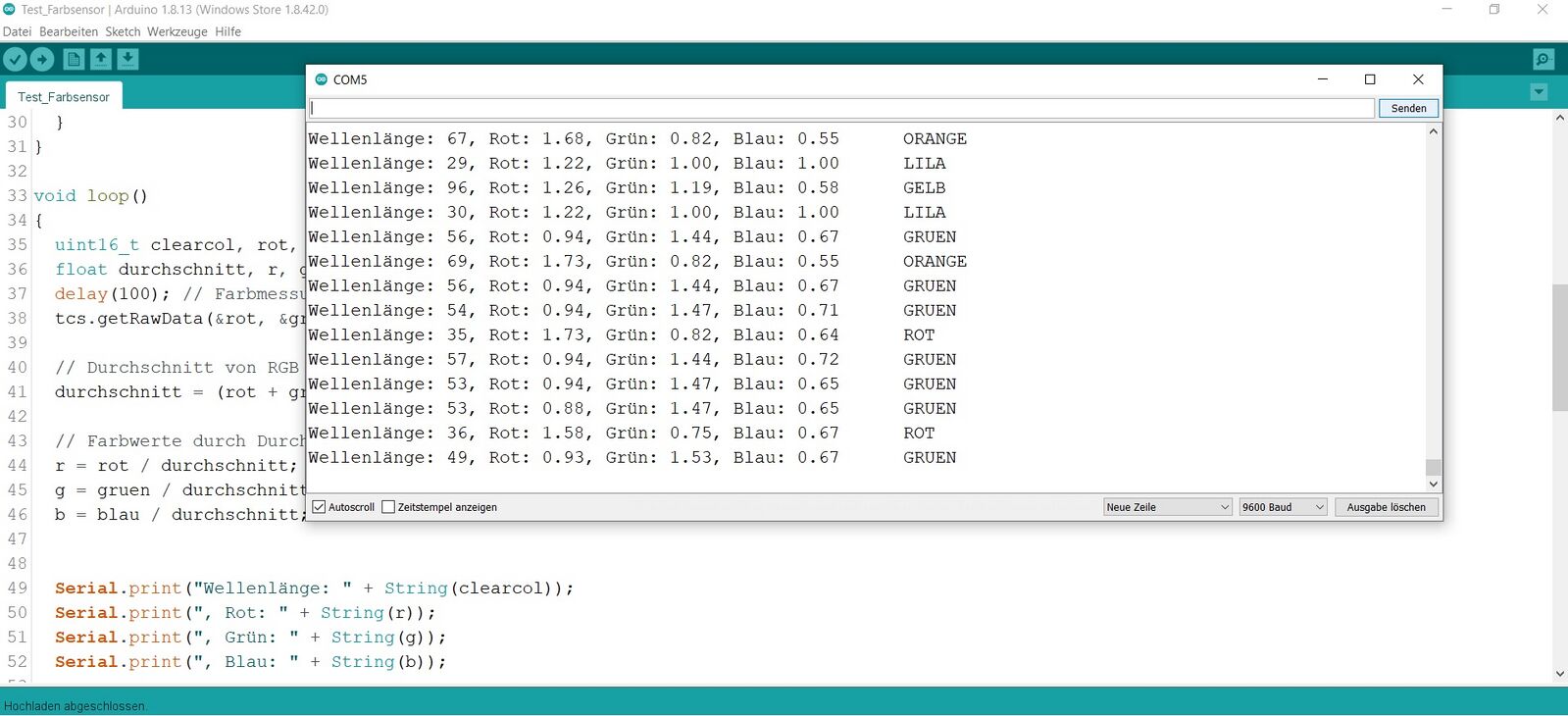Open the Serial Monitor magnifier icon

coord(1543,60)
